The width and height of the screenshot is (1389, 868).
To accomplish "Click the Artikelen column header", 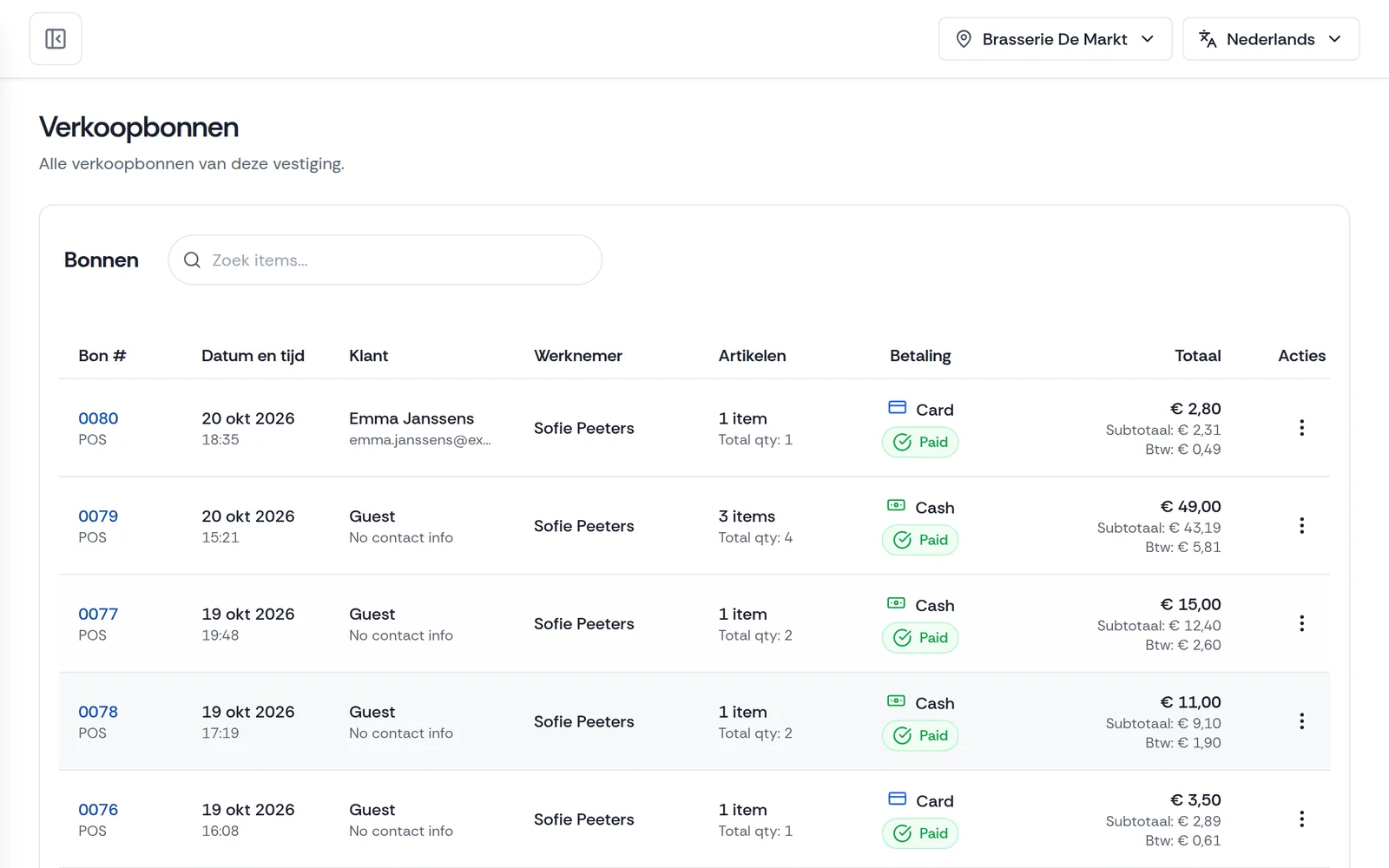I will (752, 356).
